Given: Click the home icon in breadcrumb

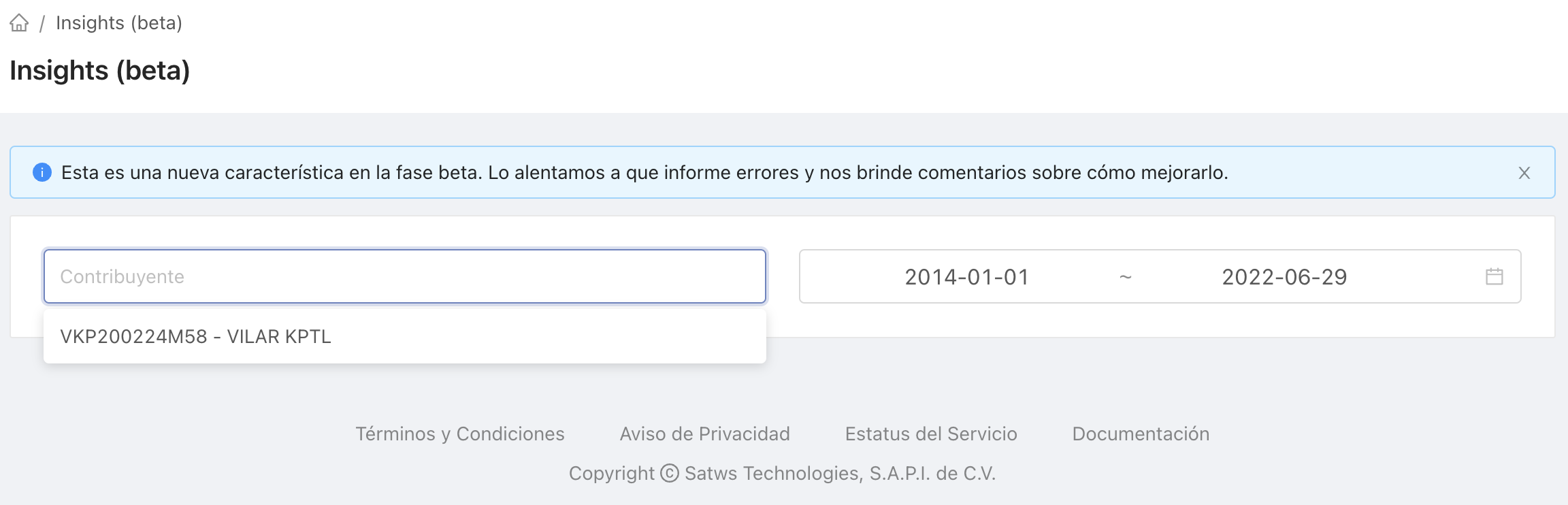Looking at the screenshot, I should tap(19, 23).
